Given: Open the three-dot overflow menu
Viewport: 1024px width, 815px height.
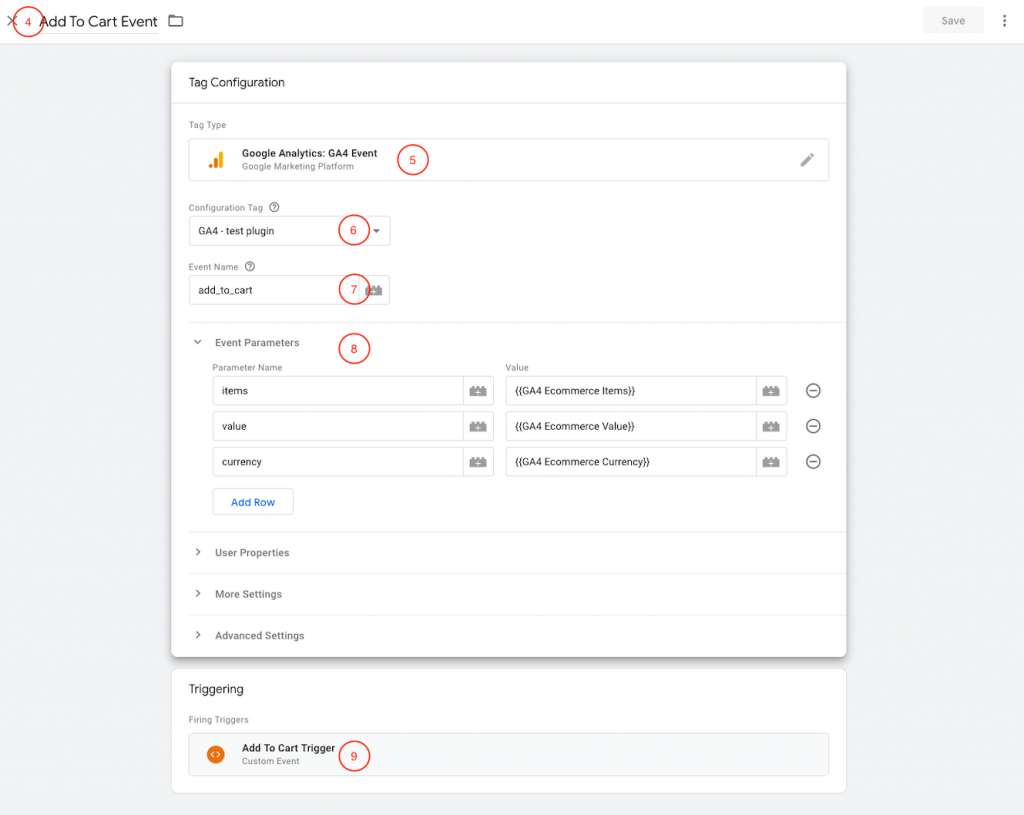Looking at the screenshot, I should coord(1004,19).
